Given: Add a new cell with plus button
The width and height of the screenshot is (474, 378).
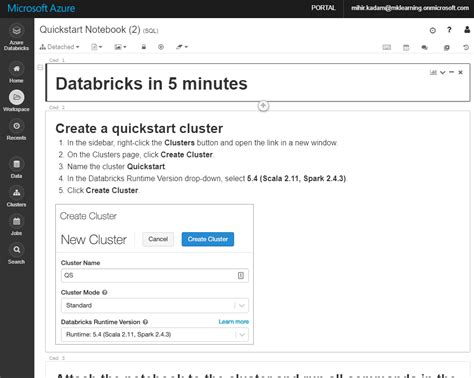Looking at the screenshot, I should [x=263, y=106].
